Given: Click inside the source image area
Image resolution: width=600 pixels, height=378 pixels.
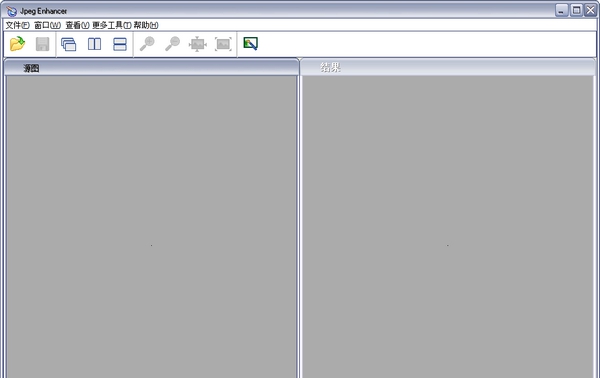Looking at the screenshot, I should coord(152,226).
